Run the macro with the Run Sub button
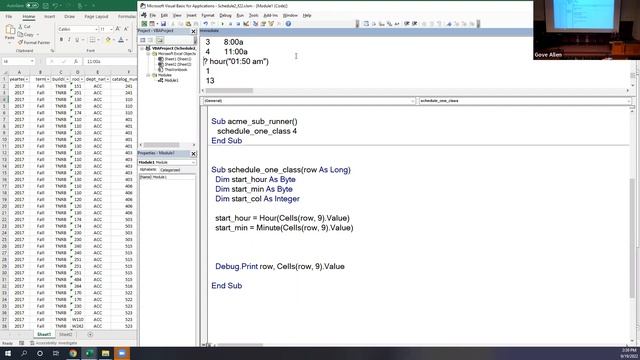The image size is (640, 360). coord(222,24)
